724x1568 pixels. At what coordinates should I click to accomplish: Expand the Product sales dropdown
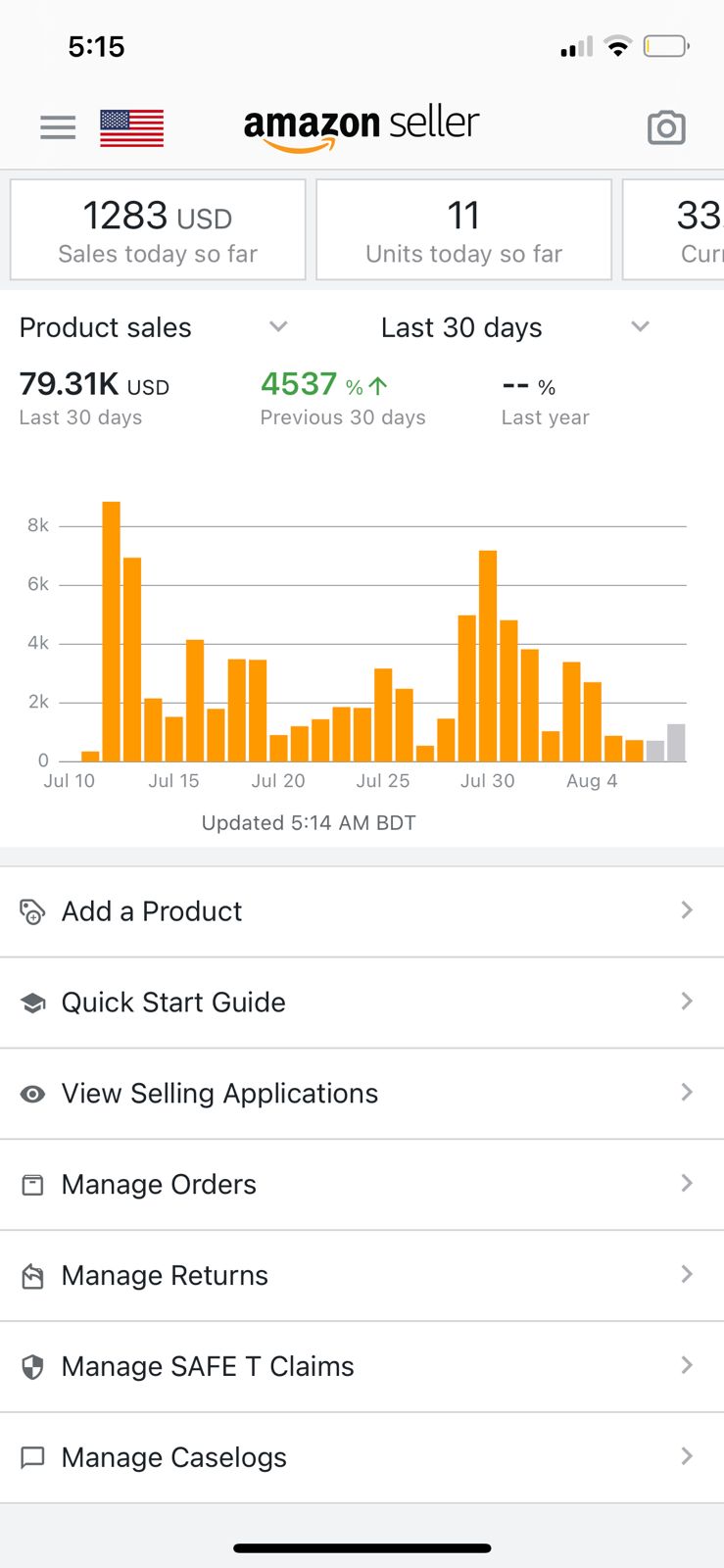coord(278,327)
